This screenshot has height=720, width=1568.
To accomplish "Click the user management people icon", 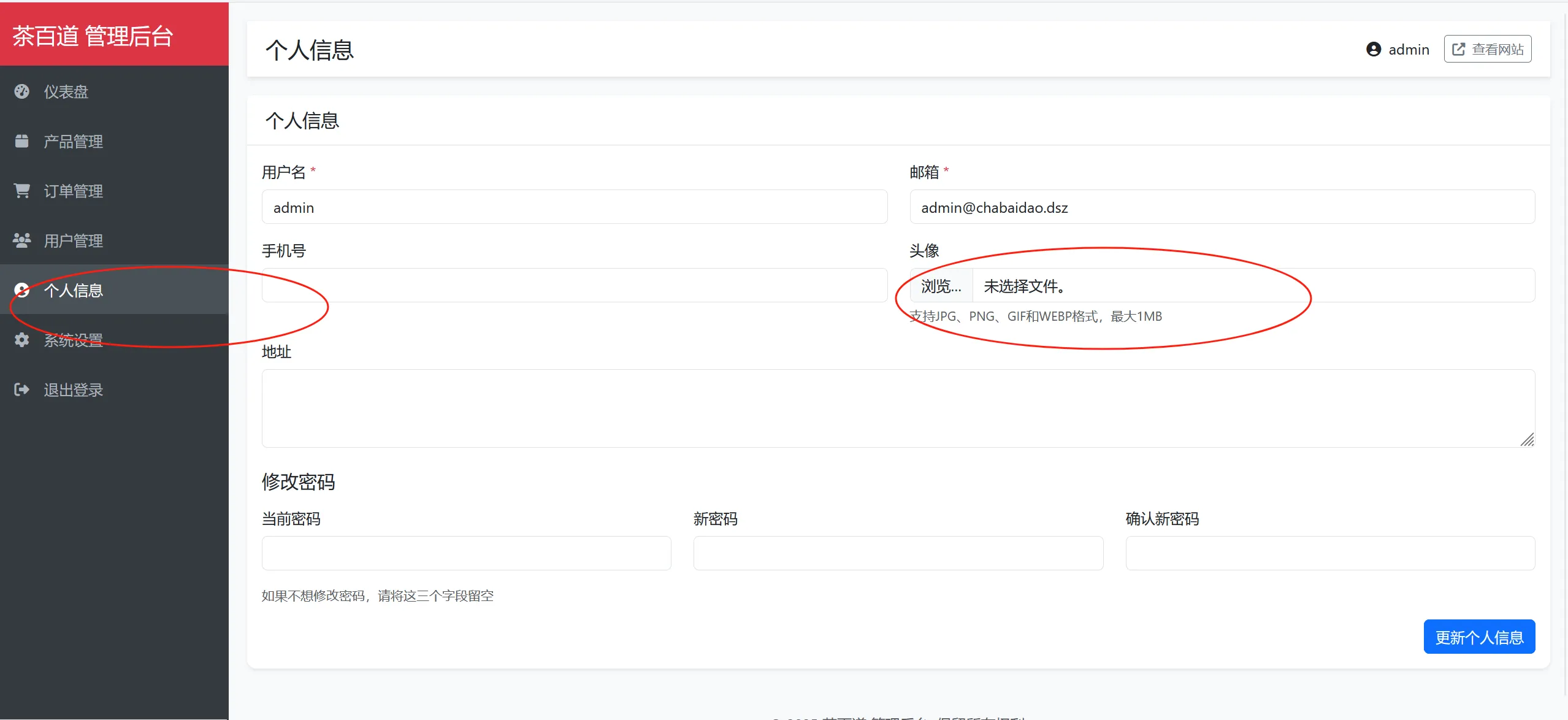I will click(22, 240).
